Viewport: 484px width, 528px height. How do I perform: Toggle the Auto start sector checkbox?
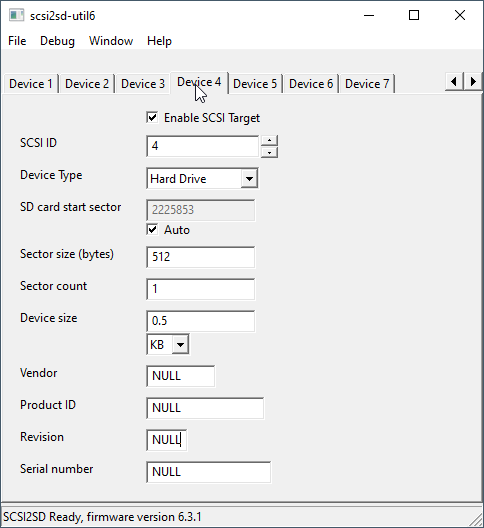(152, 230)
